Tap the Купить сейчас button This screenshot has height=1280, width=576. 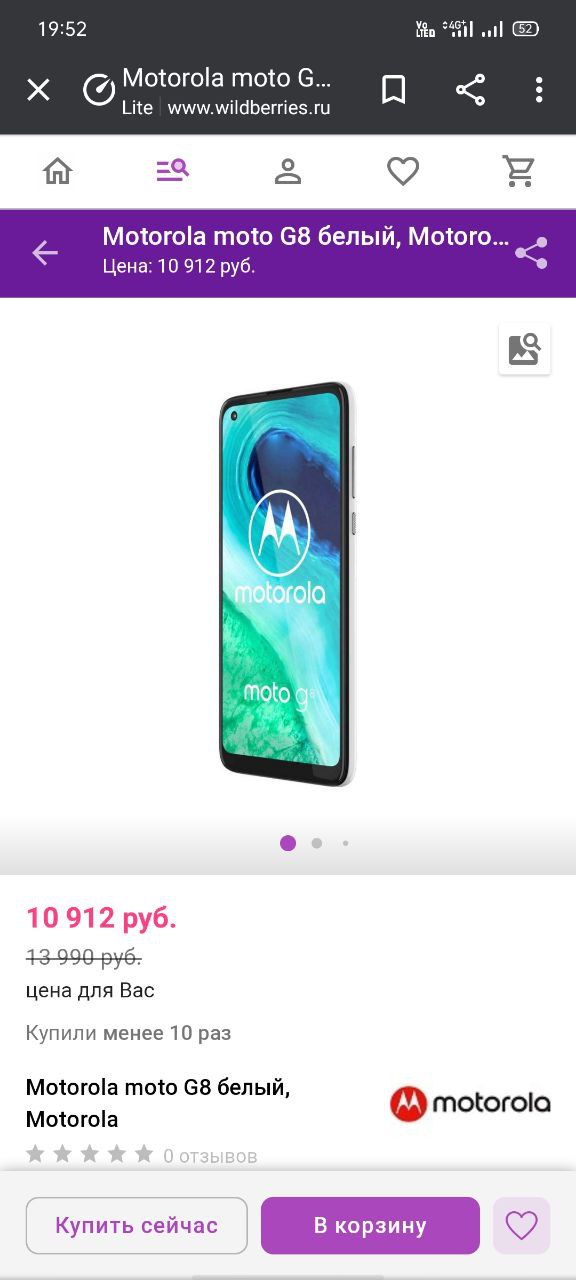coord(136,1225)
